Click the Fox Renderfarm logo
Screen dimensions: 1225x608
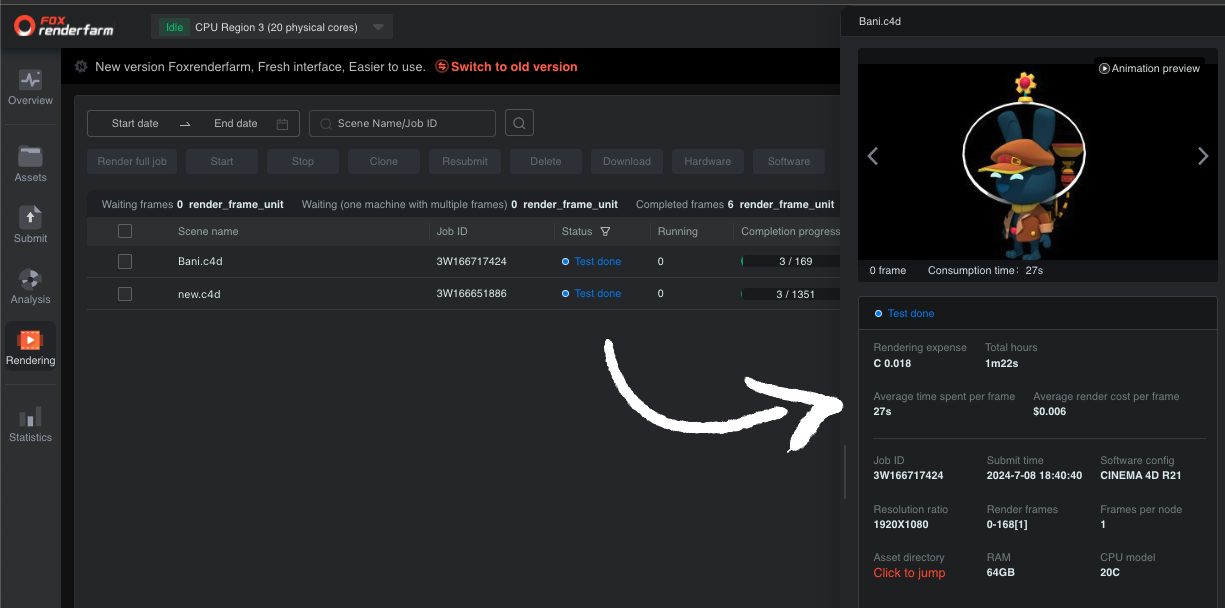click(x=64, y=26)
